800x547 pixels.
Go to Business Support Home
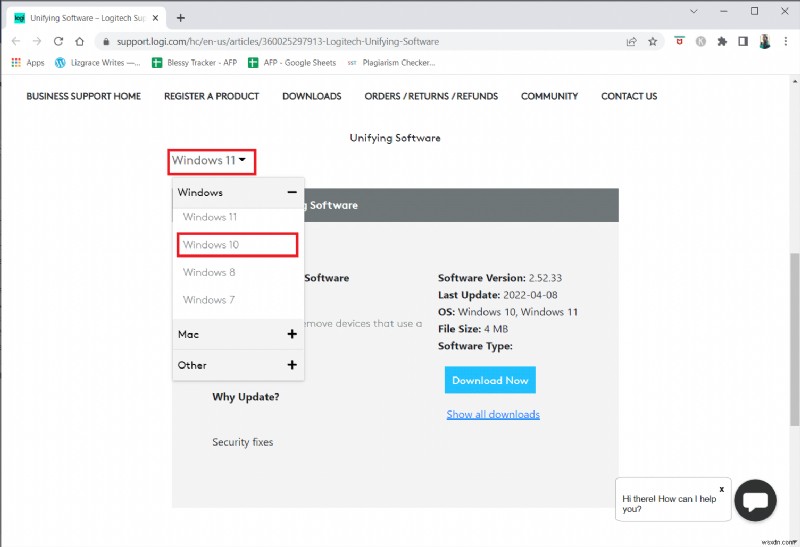(x=84, y=96)
